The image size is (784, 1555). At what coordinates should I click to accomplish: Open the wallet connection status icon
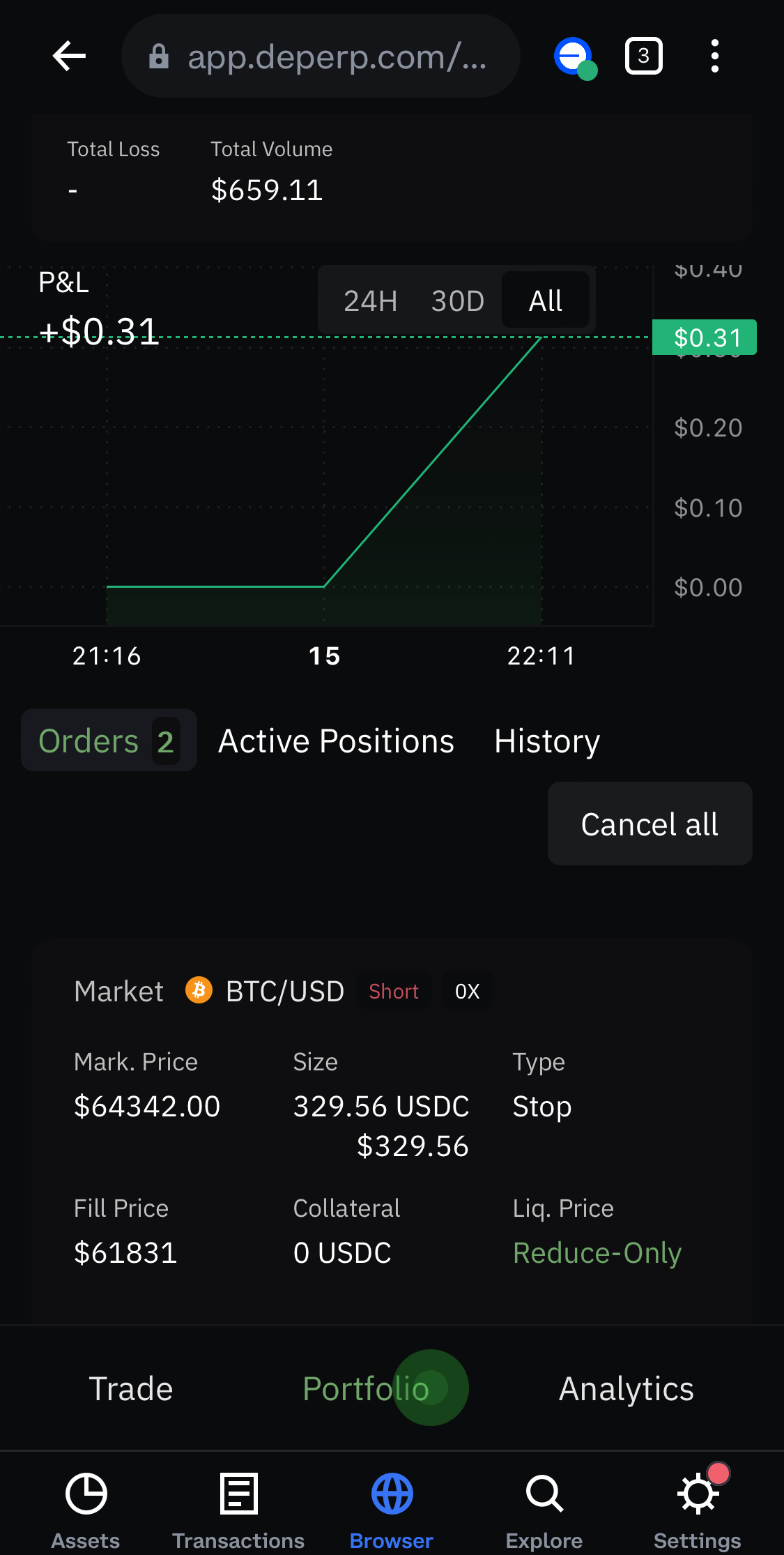575,57
